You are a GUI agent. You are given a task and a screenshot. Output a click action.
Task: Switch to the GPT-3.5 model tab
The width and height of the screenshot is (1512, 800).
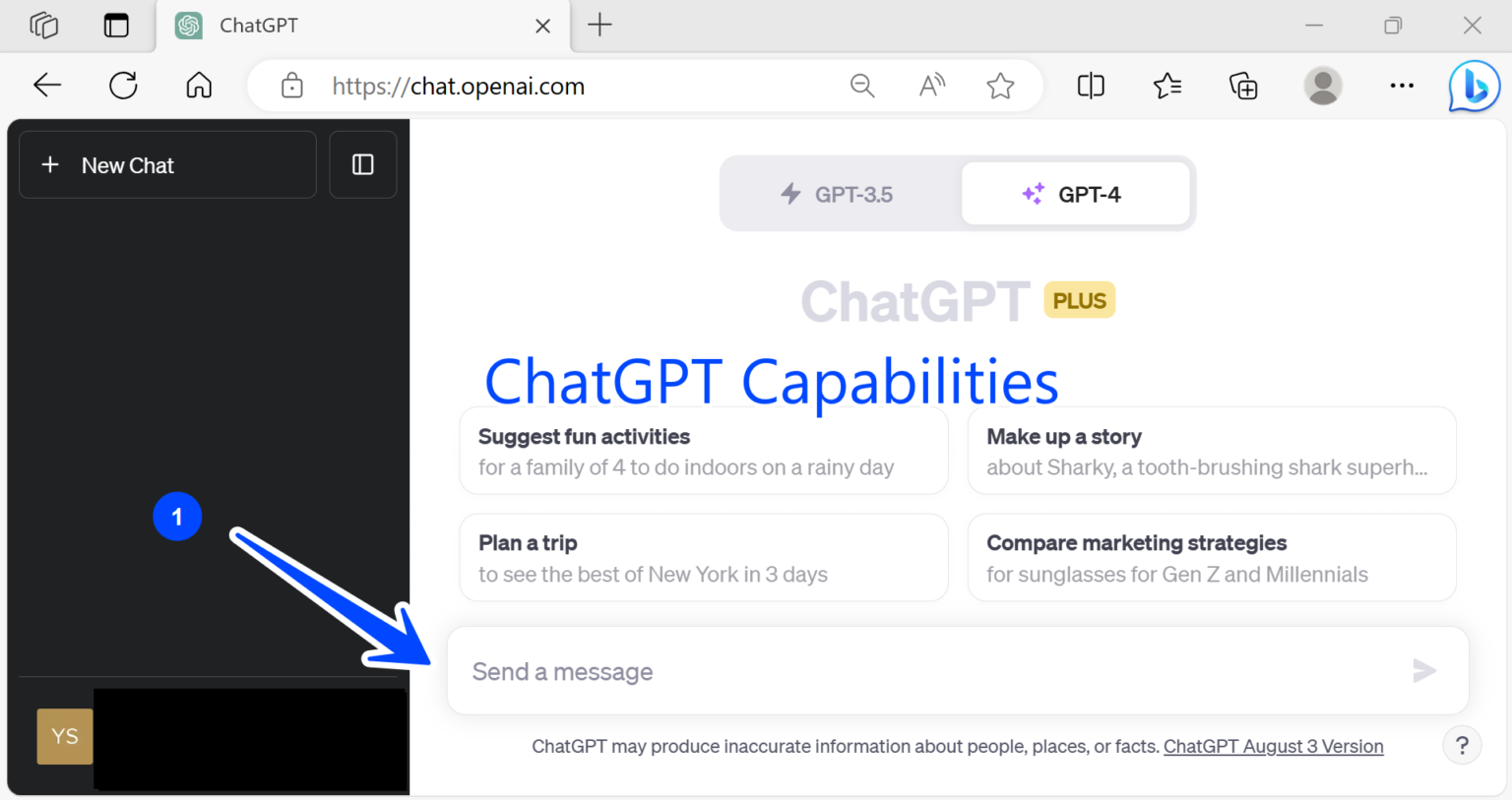tap(839, 194)
